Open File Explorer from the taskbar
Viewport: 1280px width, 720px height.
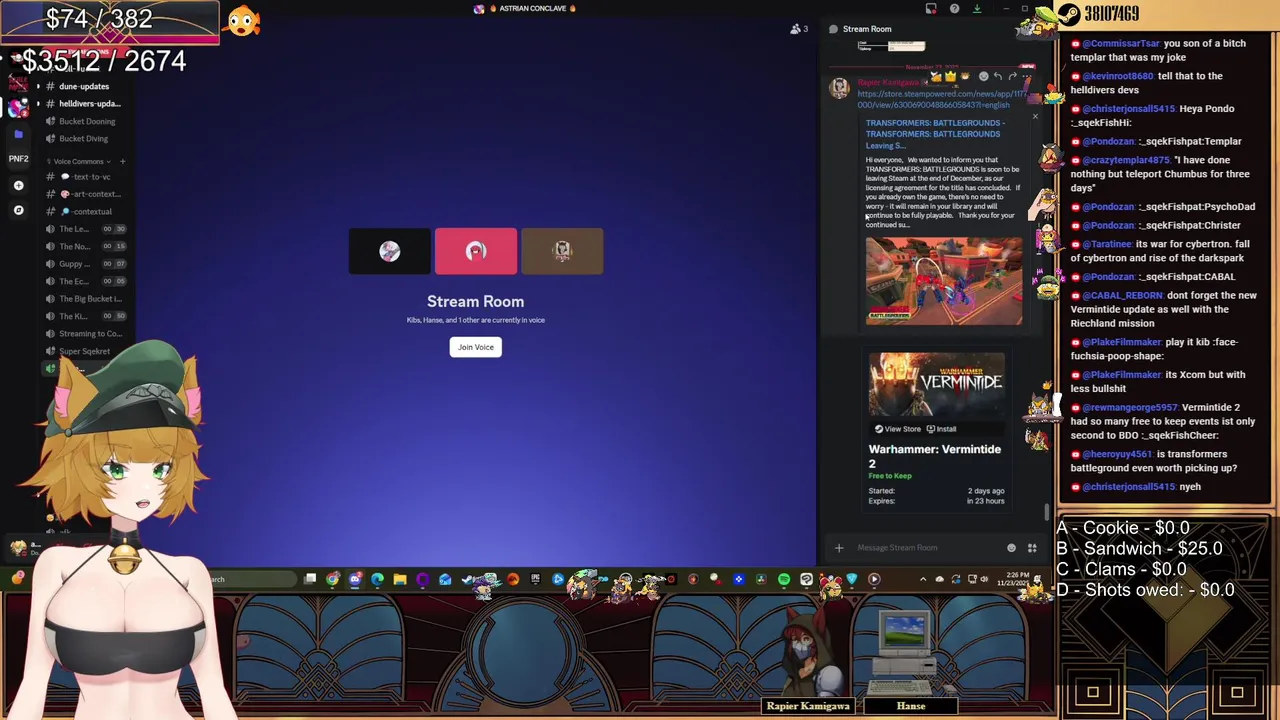click(400, 579)
